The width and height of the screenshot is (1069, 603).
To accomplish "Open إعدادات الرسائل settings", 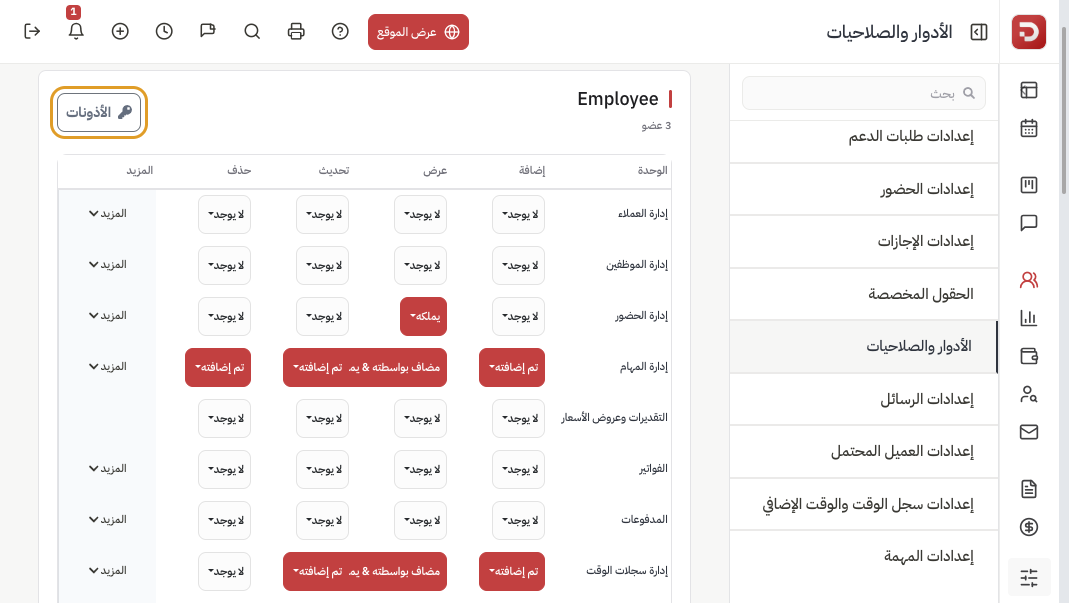I will pyautogui.click(x=863, y=399).
